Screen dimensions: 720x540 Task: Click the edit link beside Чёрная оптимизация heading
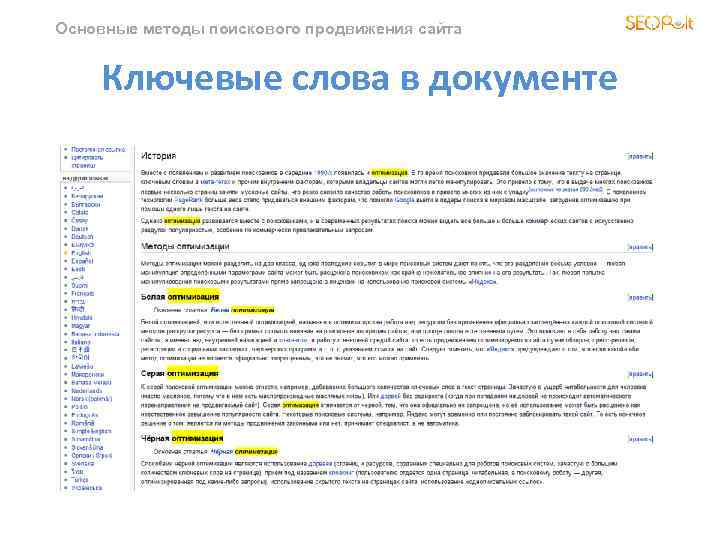[x=640, y=439]
